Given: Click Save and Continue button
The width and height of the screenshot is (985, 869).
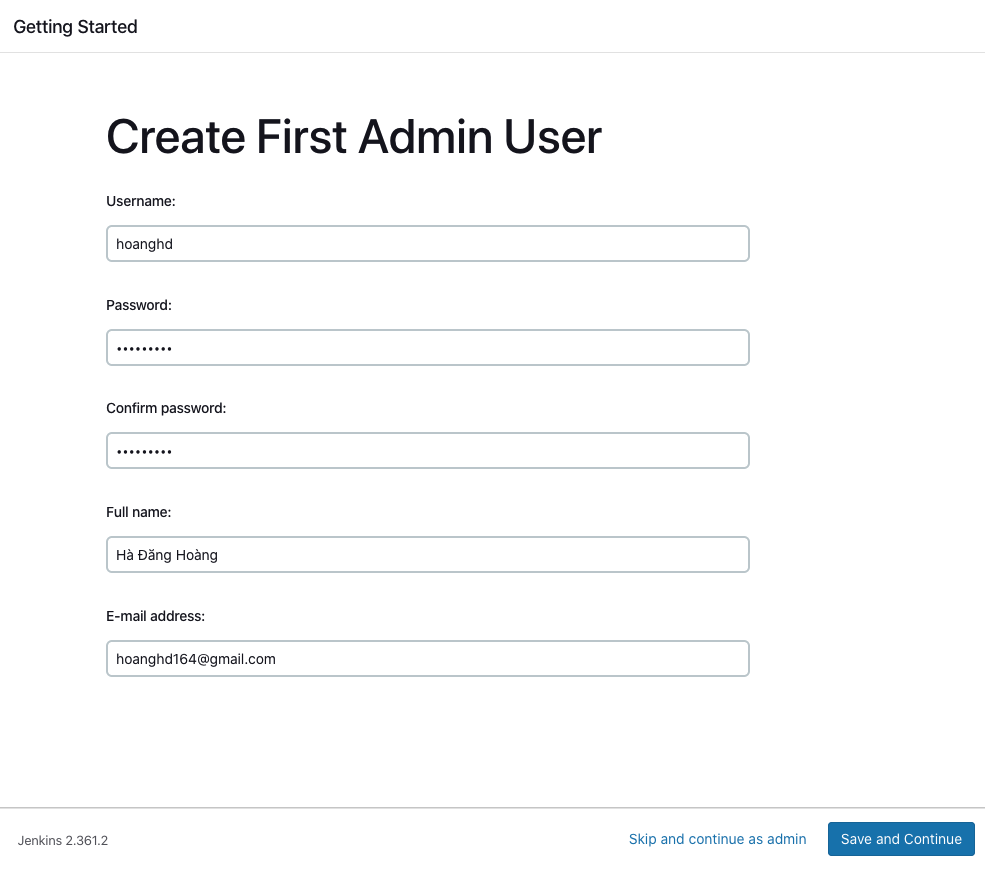Looking at the screenshot, I should 901,839.
